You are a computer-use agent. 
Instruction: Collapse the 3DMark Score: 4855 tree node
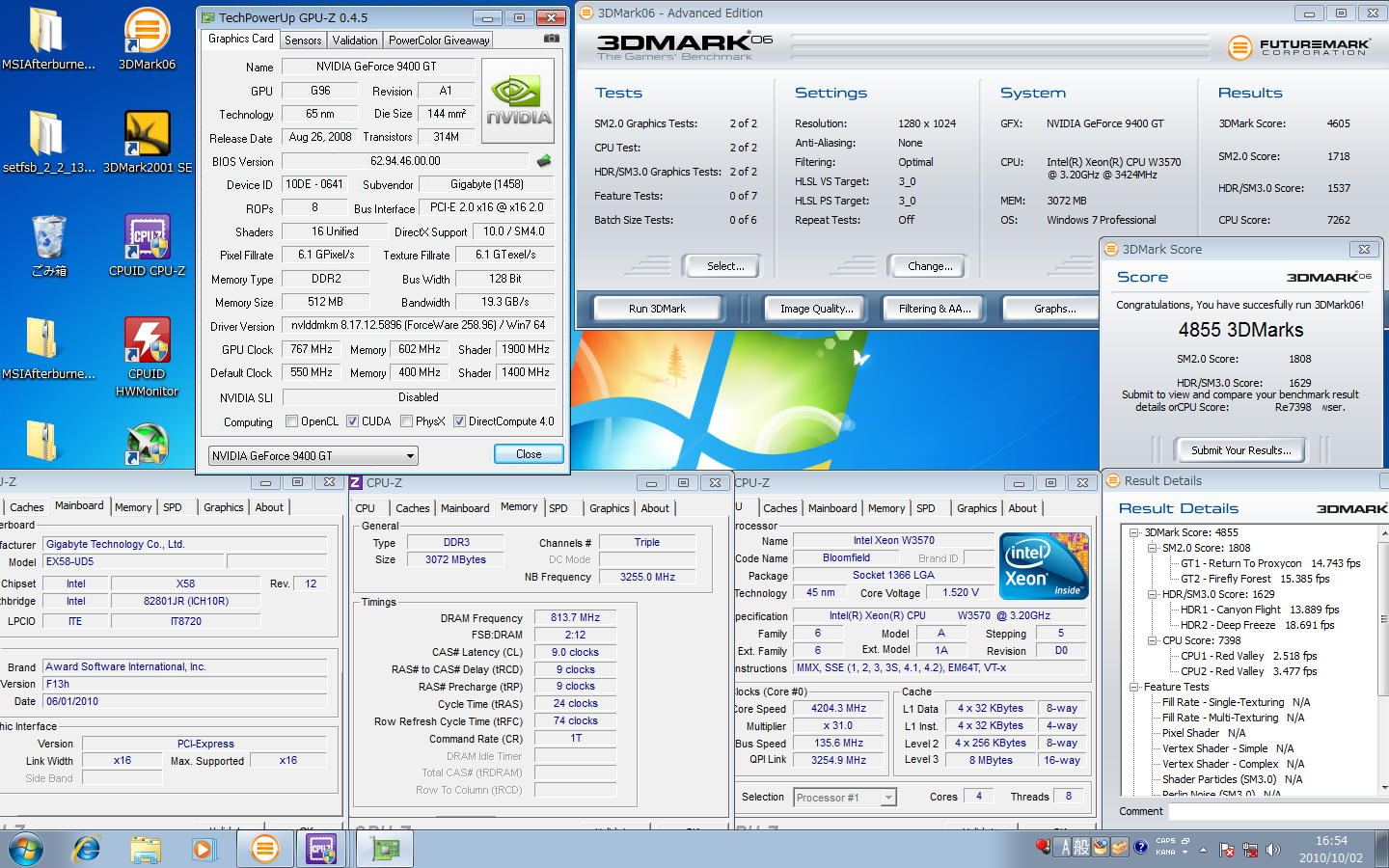pyautogui.click(x=1134, y=532)
